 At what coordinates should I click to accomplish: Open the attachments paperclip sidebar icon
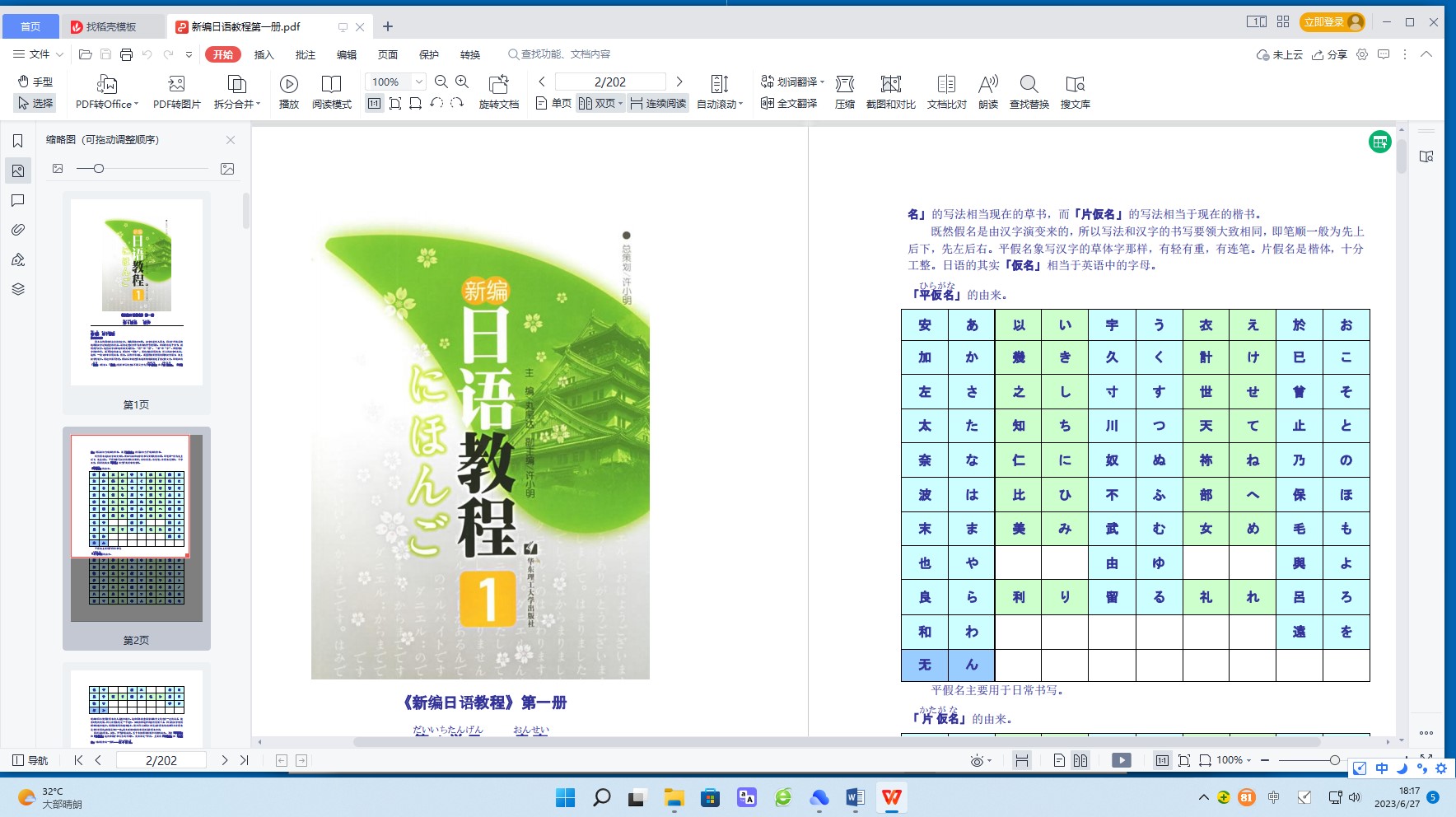coord(18,230)
